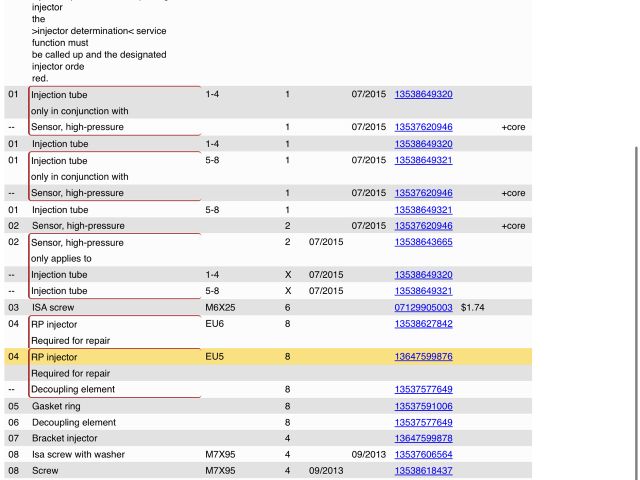Follow highlighted EU5 part link 13647599876

click(x=423, y=357)
